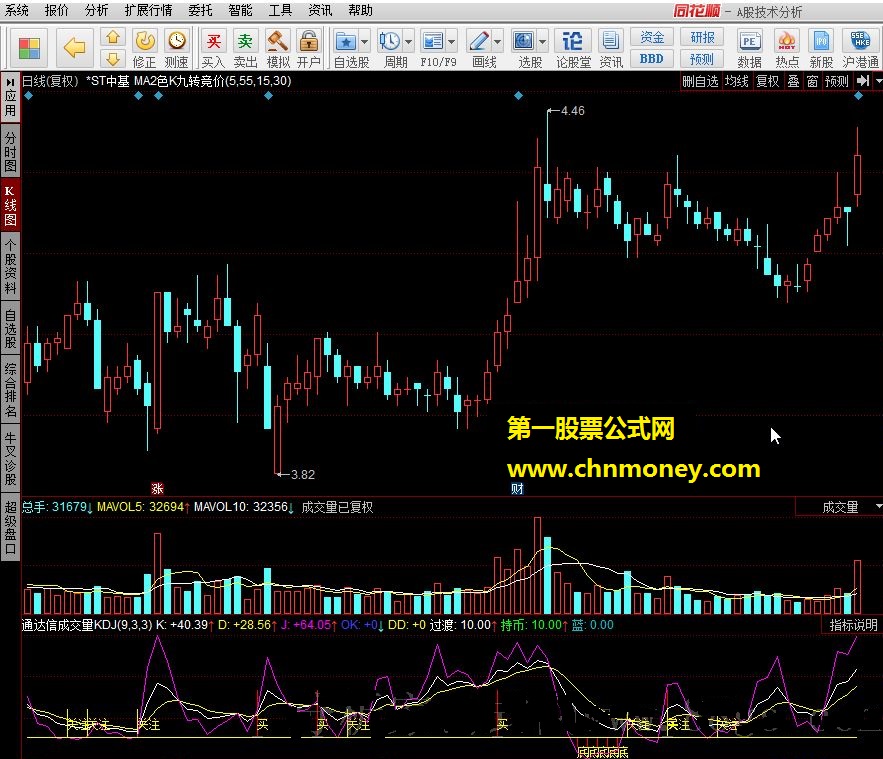The image size is (883, 759).
Task: Switch to the K线图 sidebar tab
Action: [x=10, y=206]
